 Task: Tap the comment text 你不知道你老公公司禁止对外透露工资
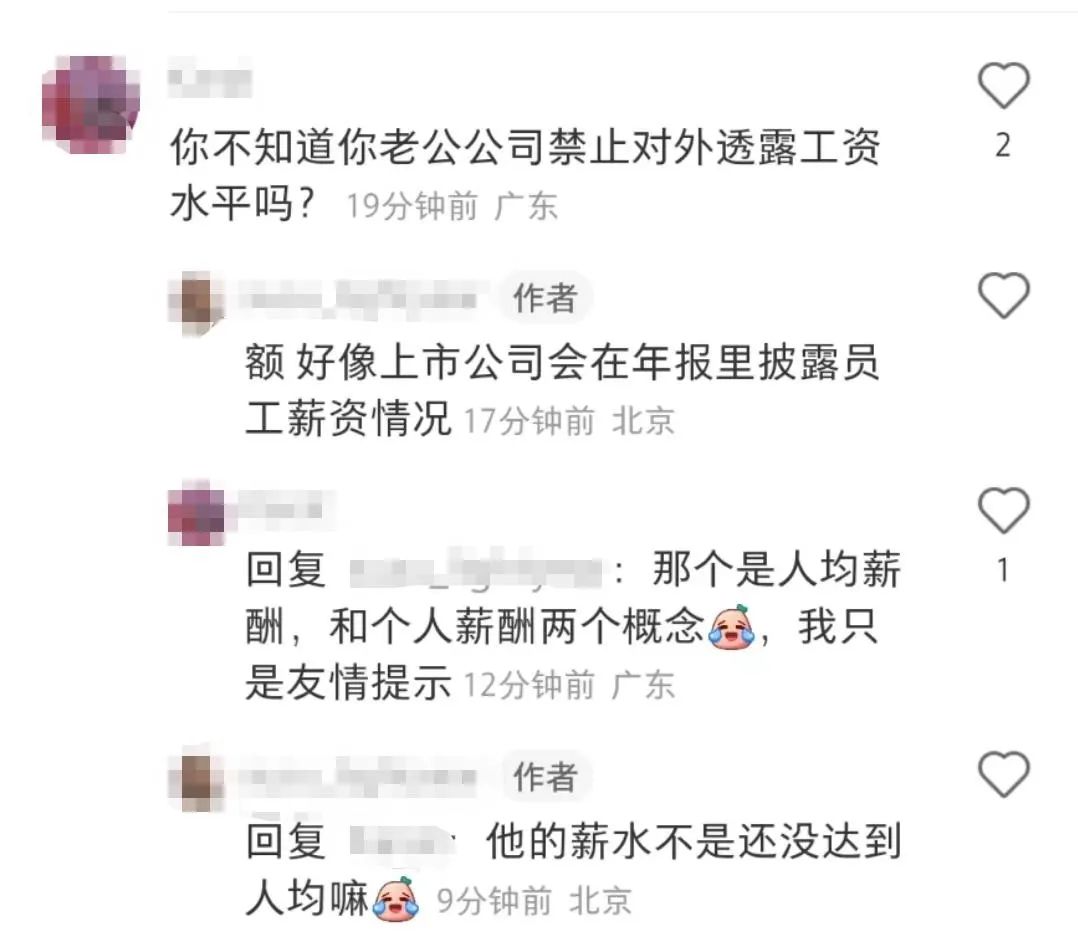coord(525,147)
